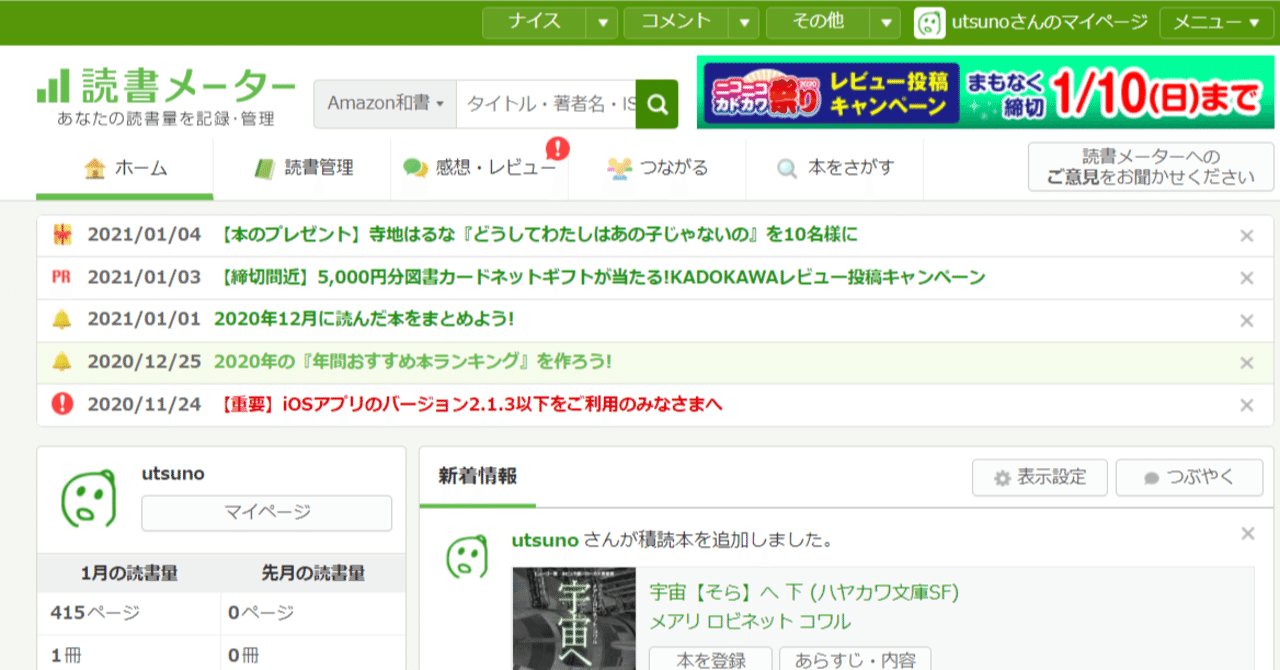Open the Amazon和書 search category selector
Viewport: 1280px width, 670px height.
coord(385,104)
